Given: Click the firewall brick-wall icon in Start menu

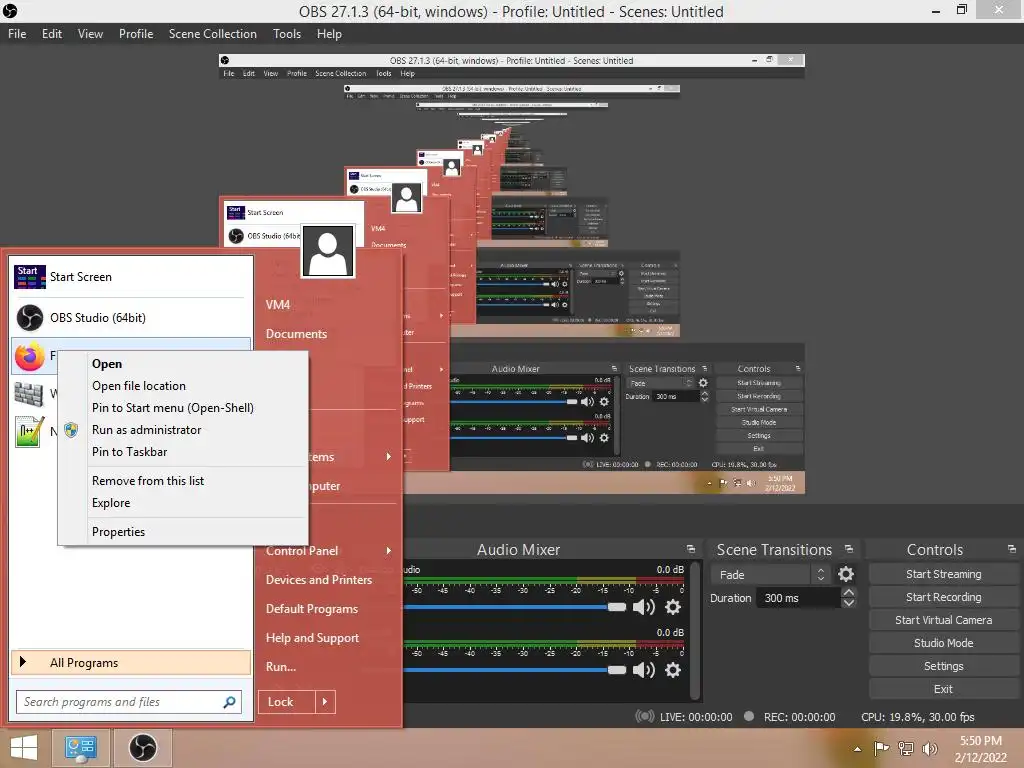Looking at the screenshot, I should 29,394.
